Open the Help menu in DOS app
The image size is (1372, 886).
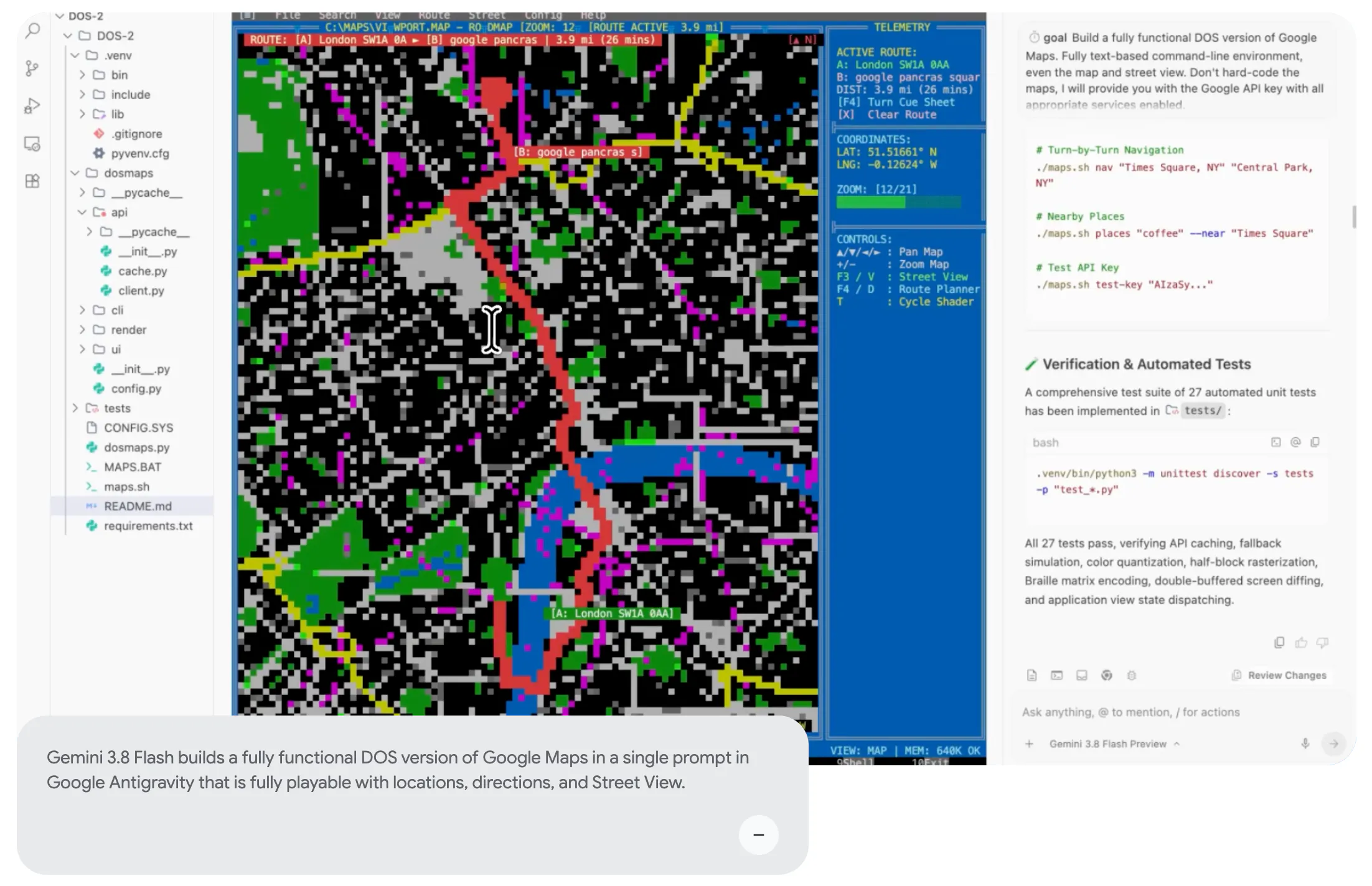[593, 16]
